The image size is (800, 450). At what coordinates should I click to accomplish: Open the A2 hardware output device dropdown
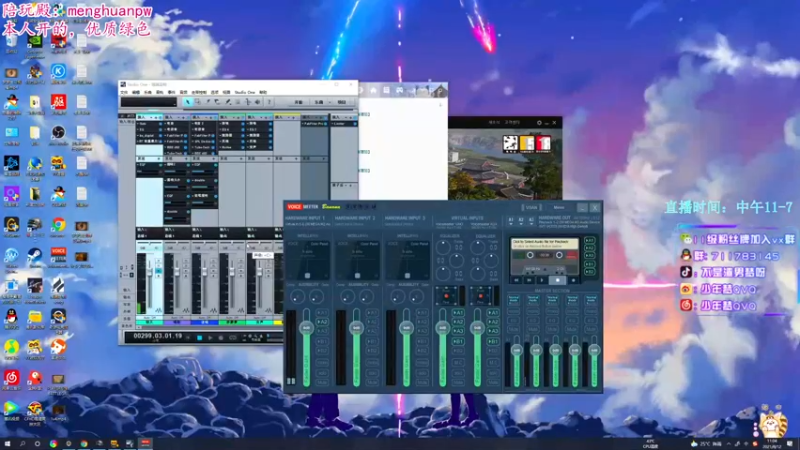click(x=521, y=220)
